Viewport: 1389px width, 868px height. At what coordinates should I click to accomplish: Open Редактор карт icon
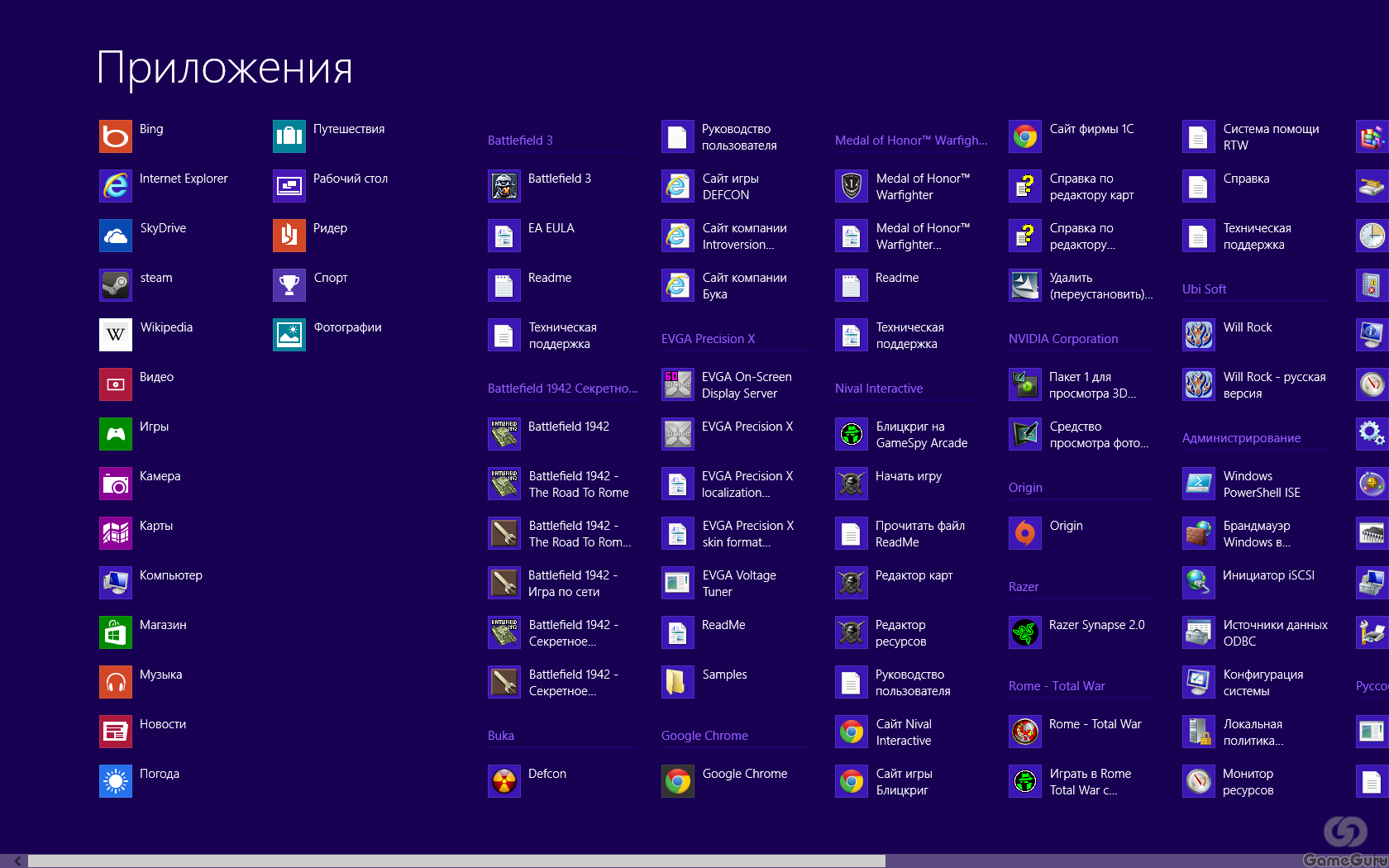coord(852,583)
